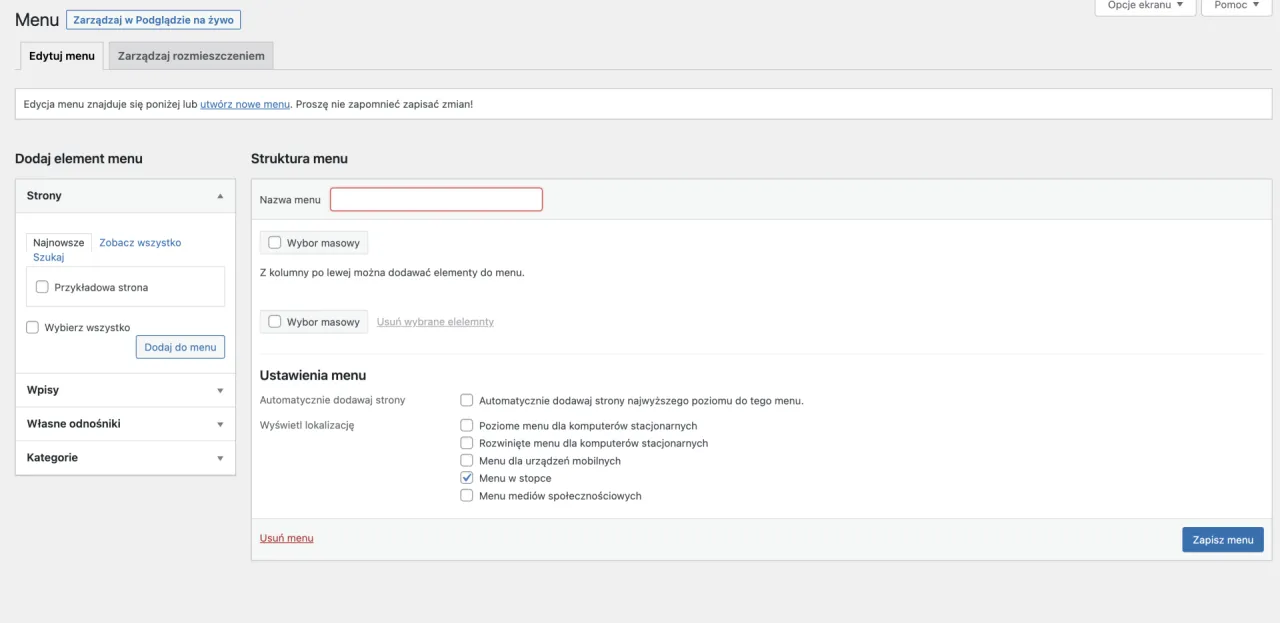Collapse the Strony panel arrow
This screenshot has height=623, width=1280.
tap(220, 196)
